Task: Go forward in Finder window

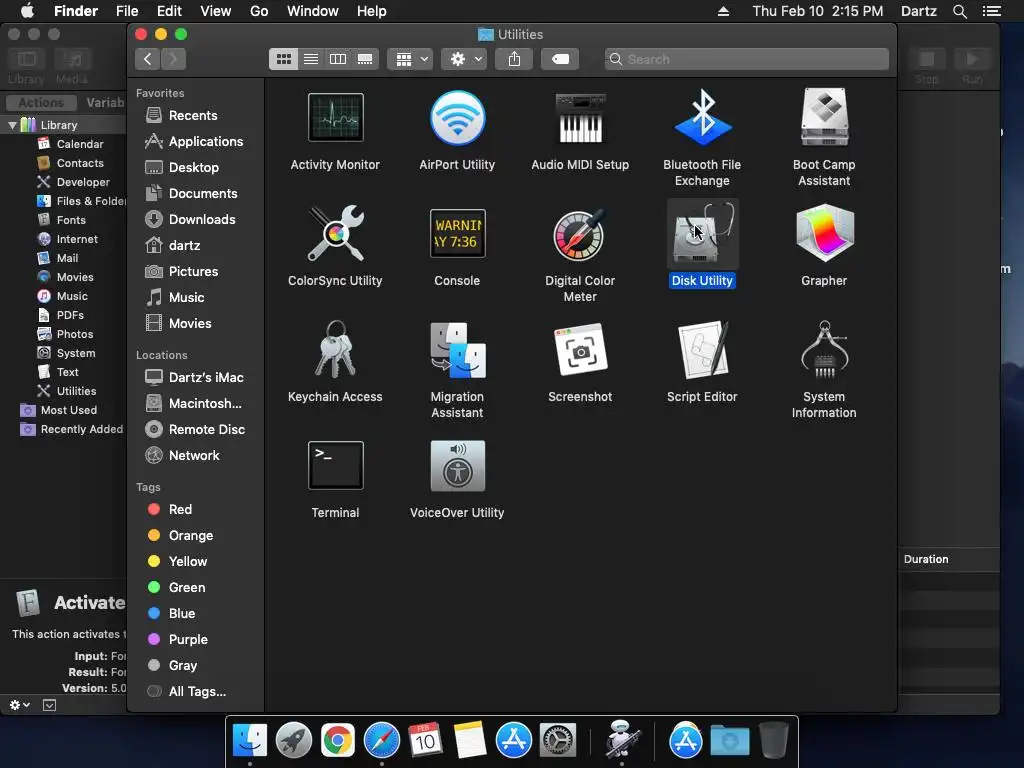Action: pyautogui.click(x=173, y=59)
